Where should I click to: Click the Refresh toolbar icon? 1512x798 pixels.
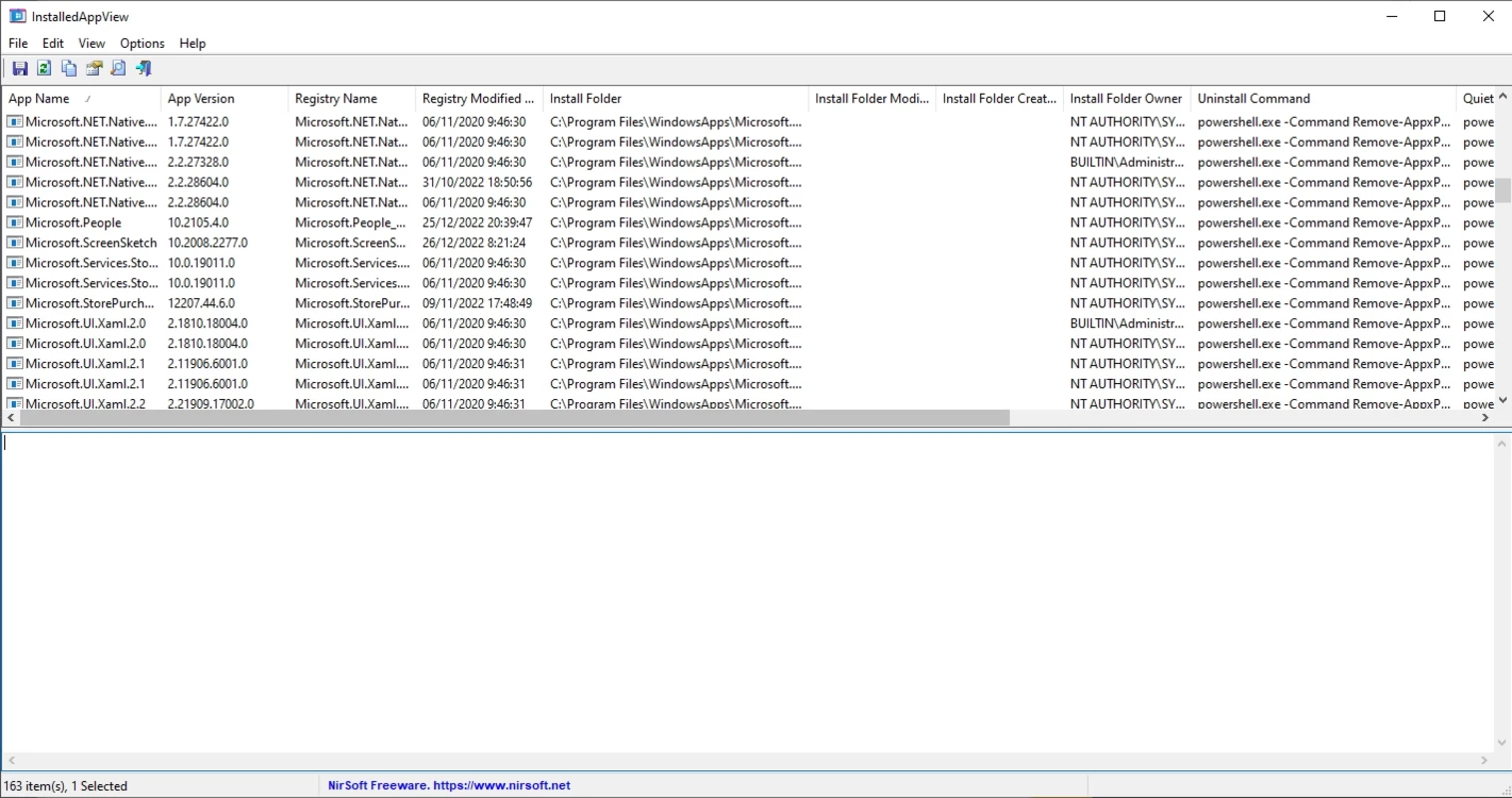tap(44, 69)
